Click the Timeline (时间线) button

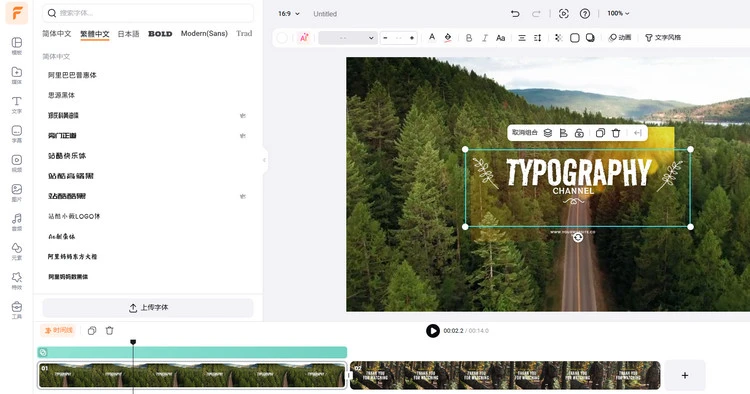click(x=58, y=330)
